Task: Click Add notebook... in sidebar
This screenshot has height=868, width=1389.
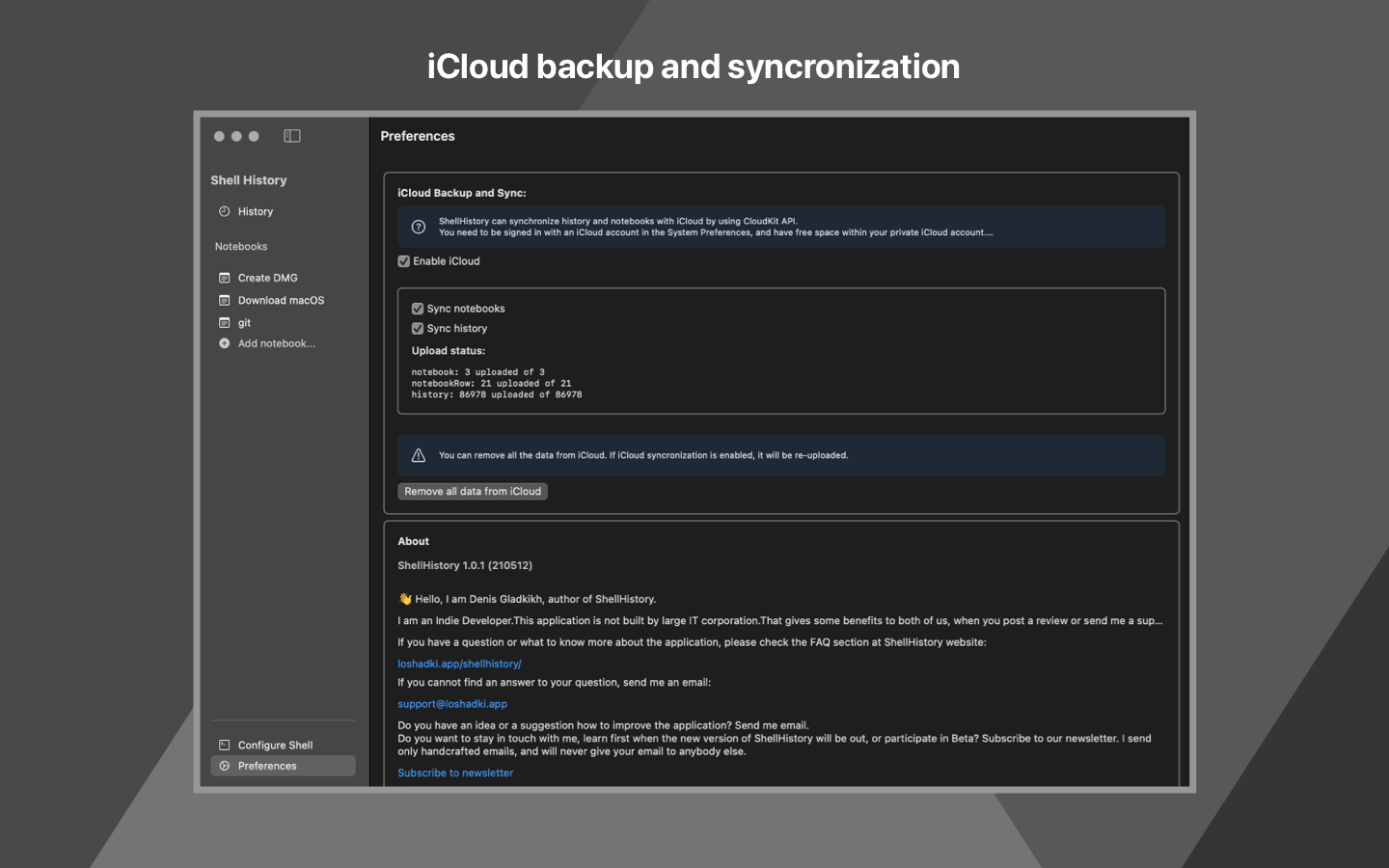Action: [x=276, y=343]
